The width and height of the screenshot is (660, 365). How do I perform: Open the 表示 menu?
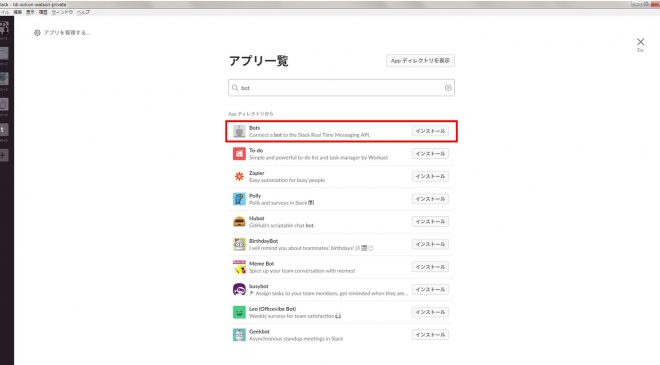coord(30,12)
